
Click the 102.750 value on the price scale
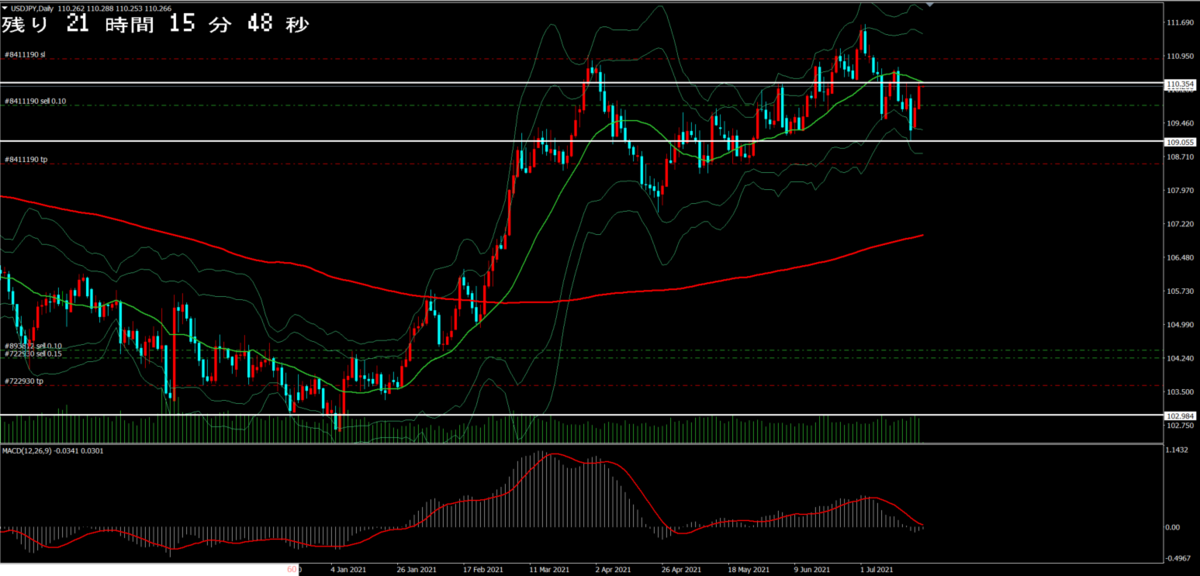point(1181,425)
